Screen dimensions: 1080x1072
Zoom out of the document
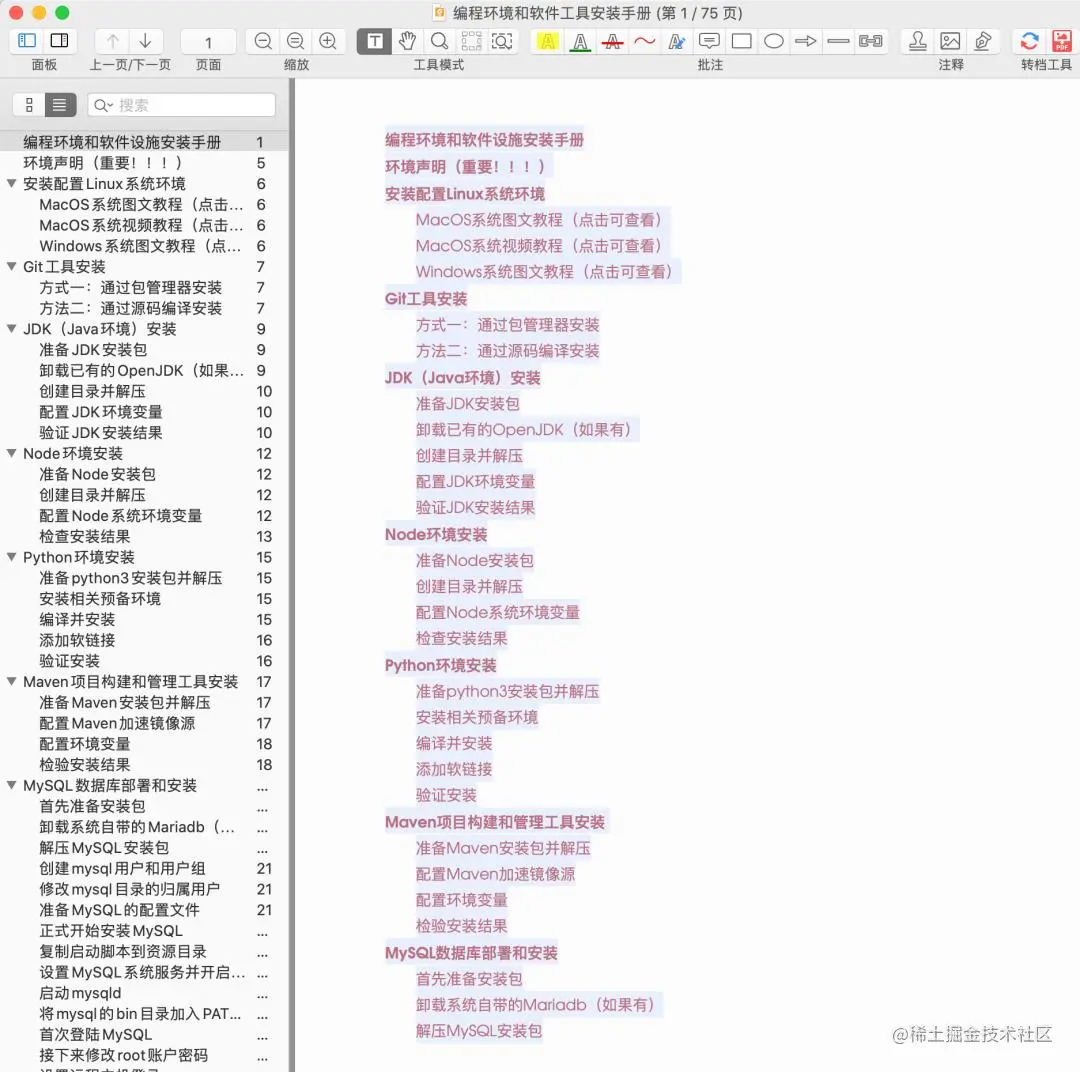pos(263,41)
